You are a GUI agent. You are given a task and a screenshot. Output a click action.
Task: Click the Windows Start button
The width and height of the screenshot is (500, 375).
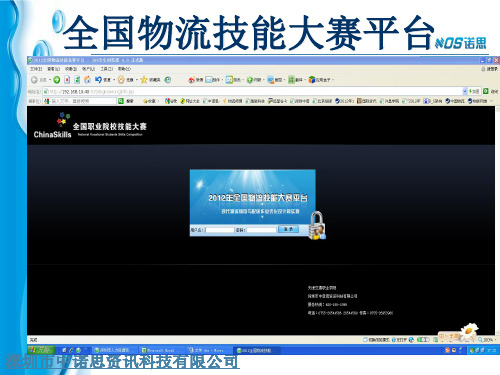(x=41, y=350)
